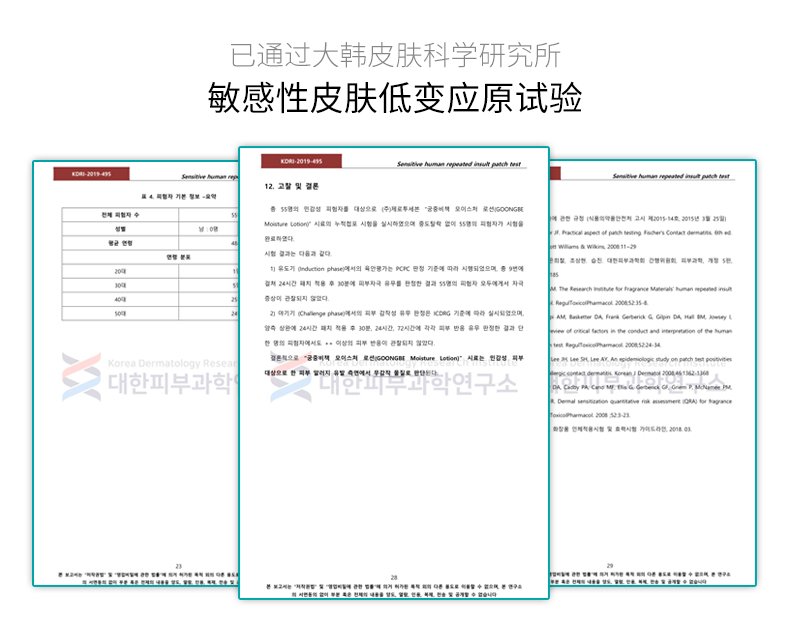
Task: Open the right references document page
Action: (x=653, y=373)
